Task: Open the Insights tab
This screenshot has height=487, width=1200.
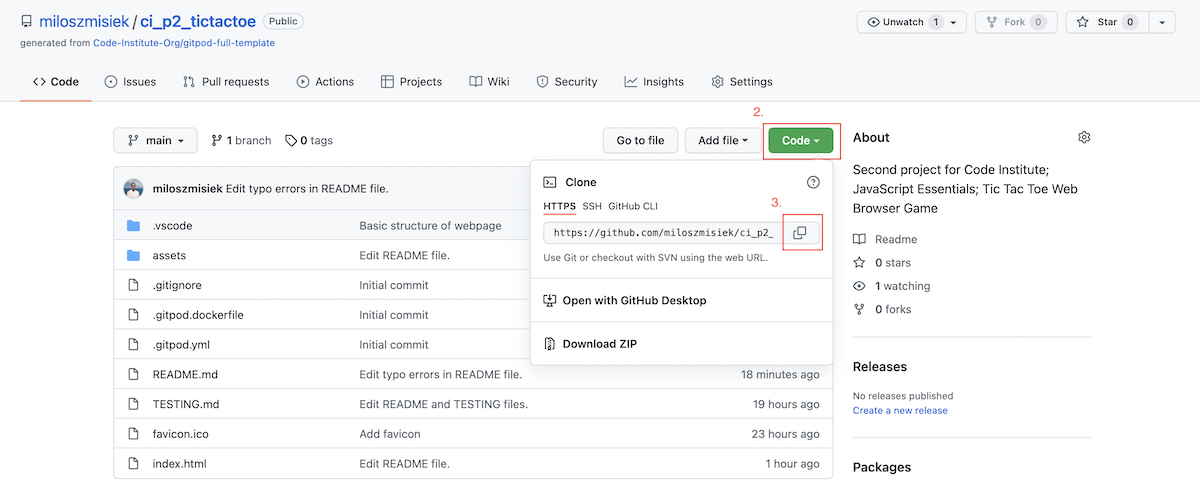Action: click(654, 82)
